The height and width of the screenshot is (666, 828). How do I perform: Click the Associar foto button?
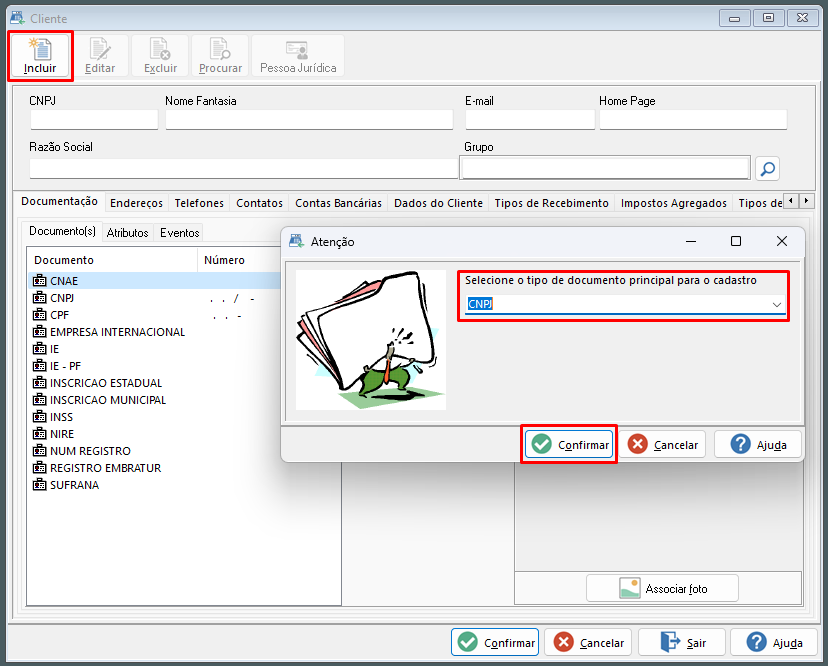662,588
